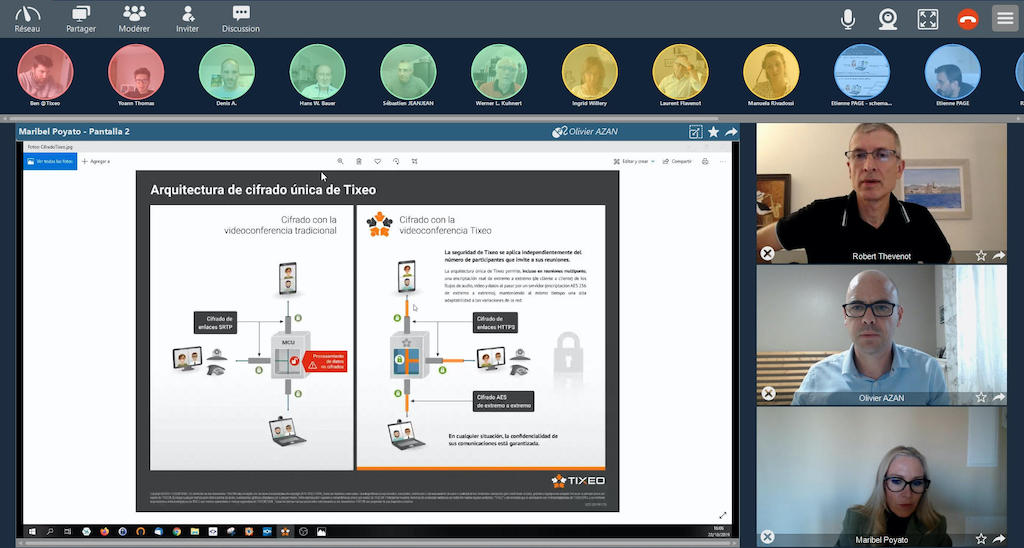Open the Discussion chat panel

pos(240,14)
